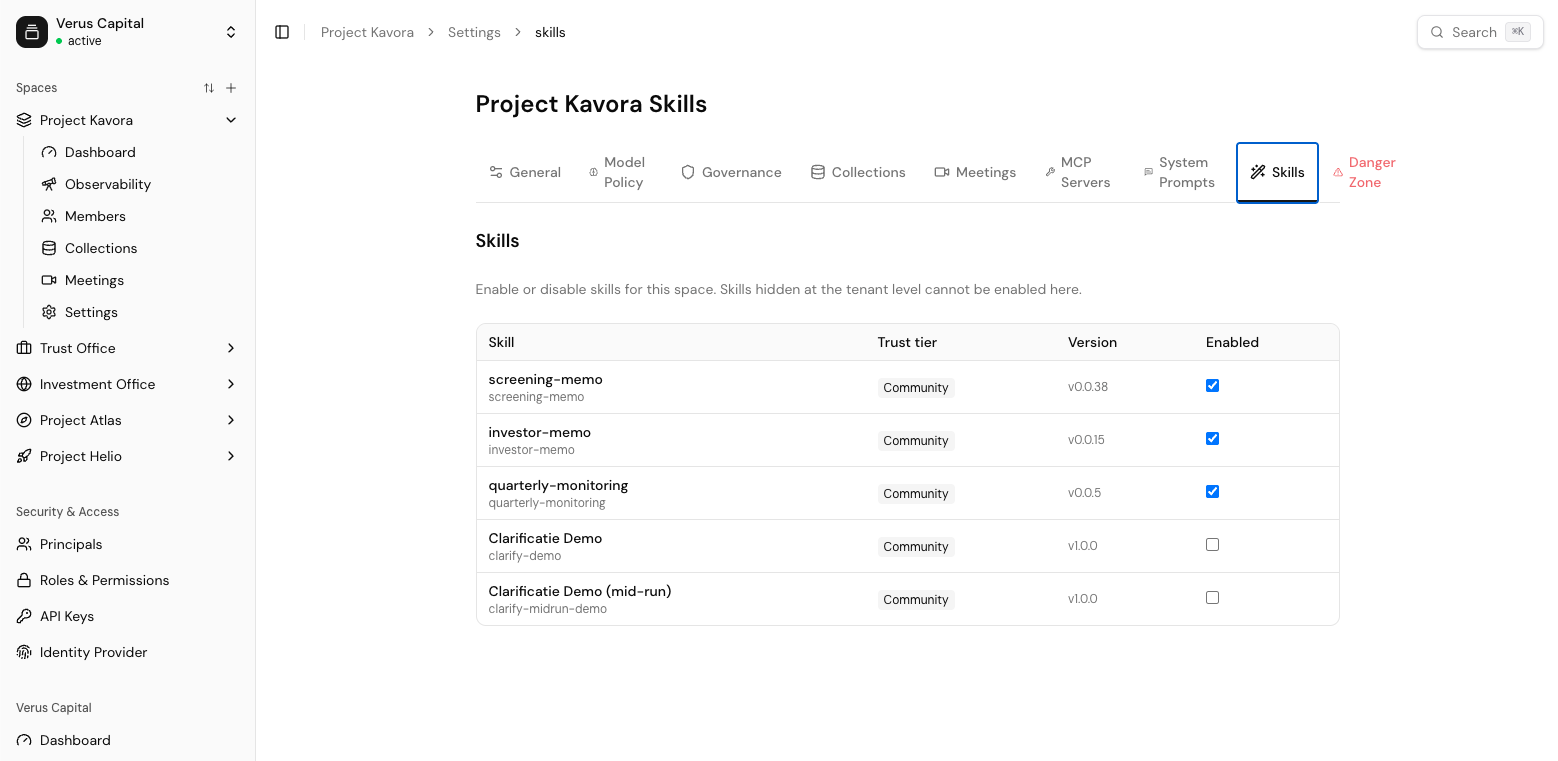
Task: Collapse the Project Kavora space
Action: (x=231, y=120)
